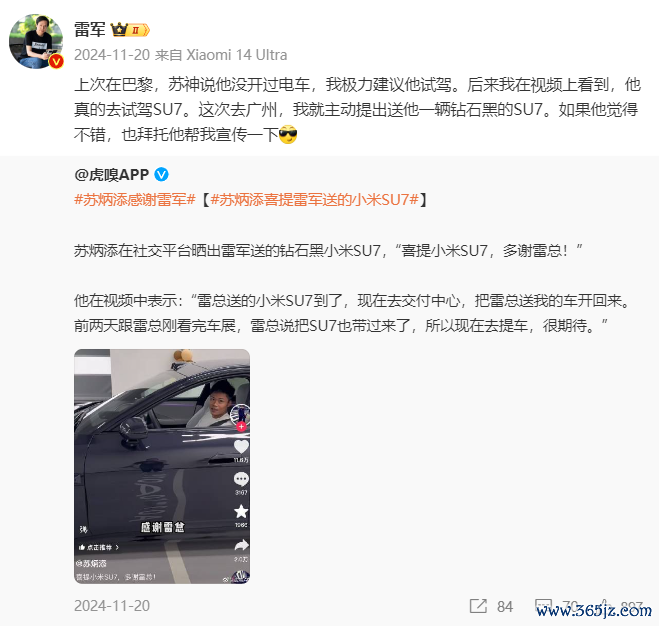This screenshot has width=659, height=626.
Task: Tap the star favorite icon on video
Action: 241,511
